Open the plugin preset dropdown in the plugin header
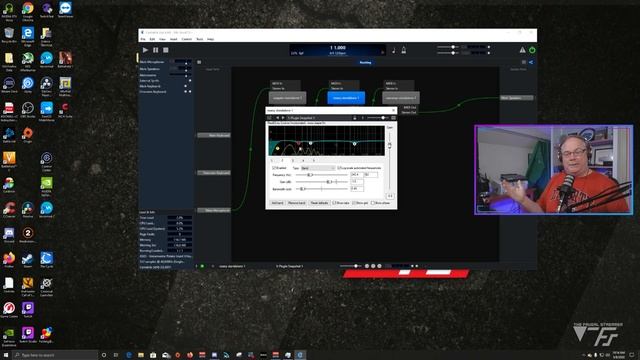640x360 pixels. pos(318,118)
